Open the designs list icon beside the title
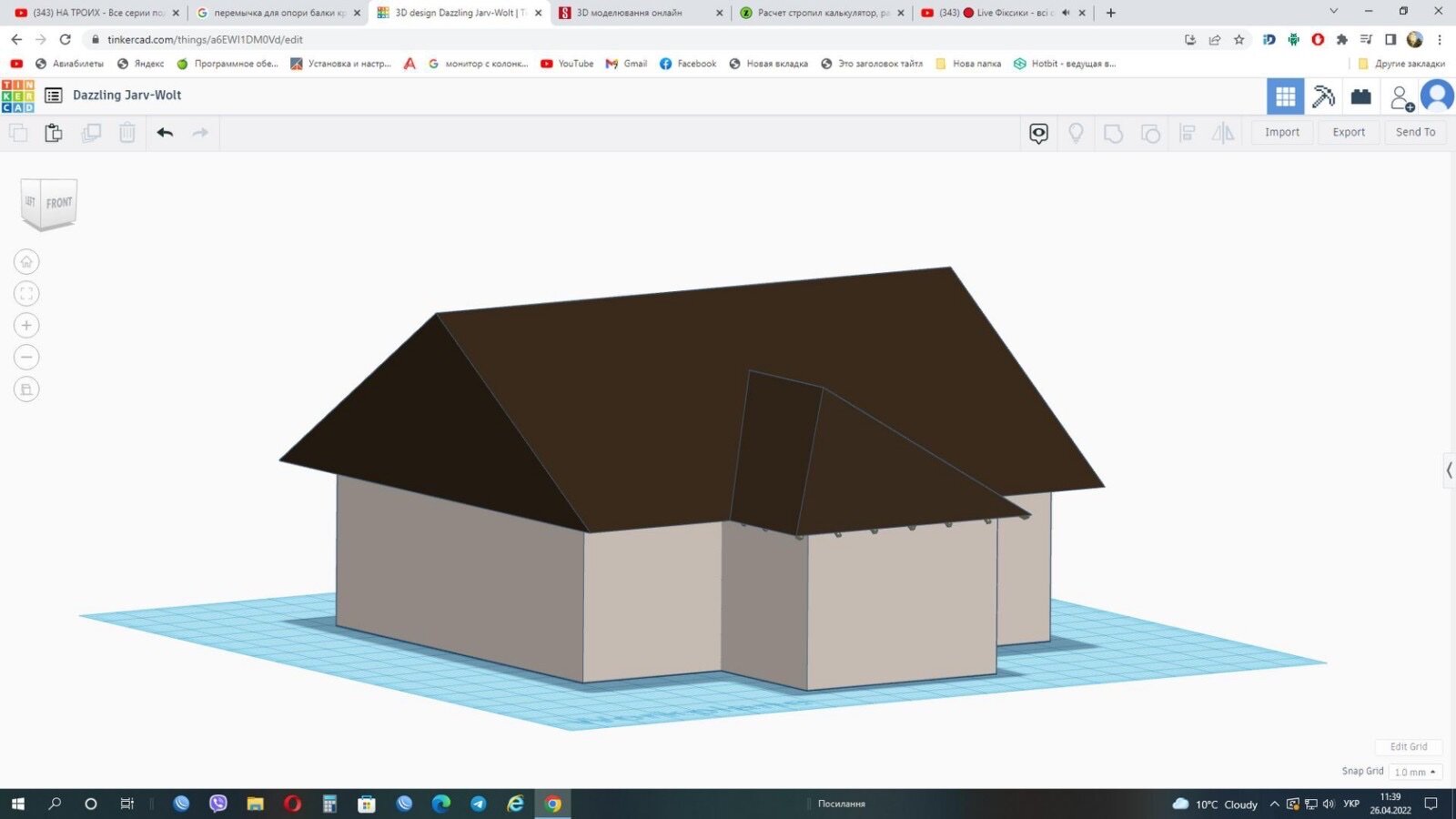The image size is (1456, 819). coord(54,96)
